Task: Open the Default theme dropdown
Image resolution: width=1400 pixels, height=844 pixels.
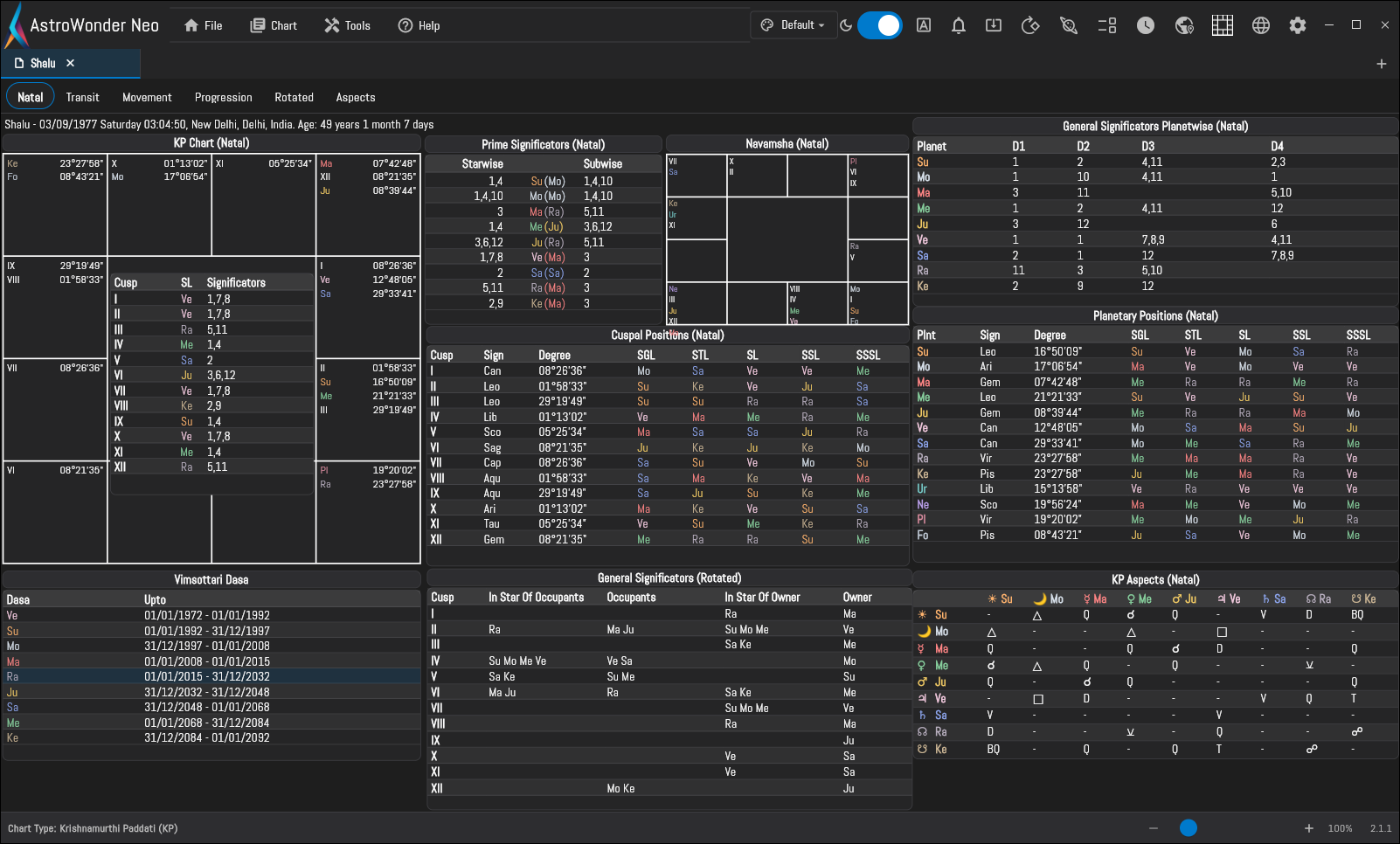Action: pyautogui.click(x=792, y=25)
